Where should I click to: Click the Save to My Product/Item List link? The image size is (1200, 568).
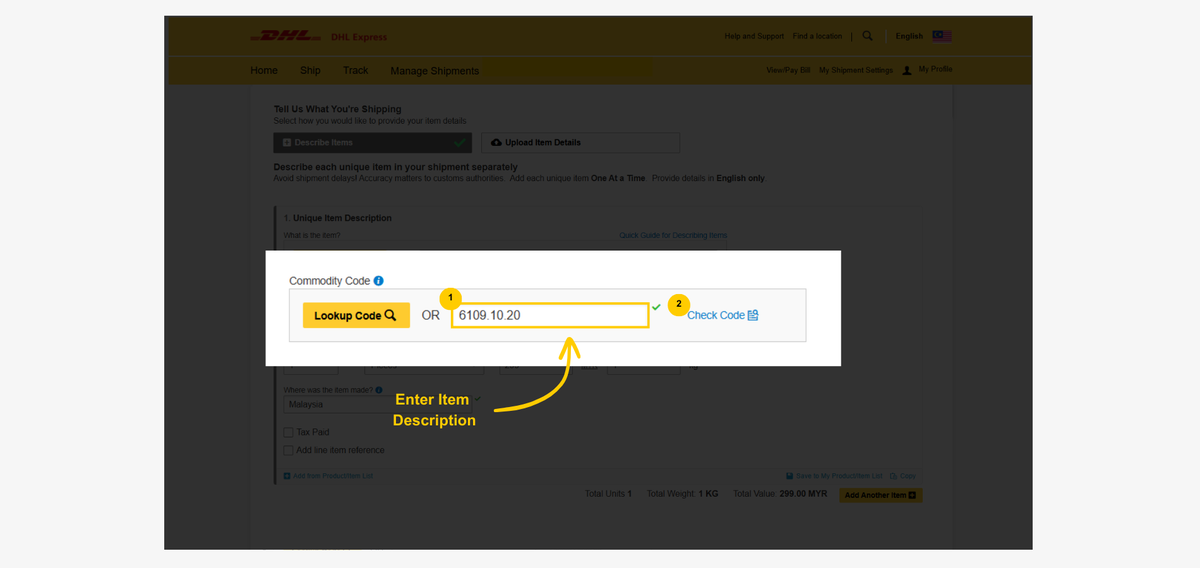834,476
